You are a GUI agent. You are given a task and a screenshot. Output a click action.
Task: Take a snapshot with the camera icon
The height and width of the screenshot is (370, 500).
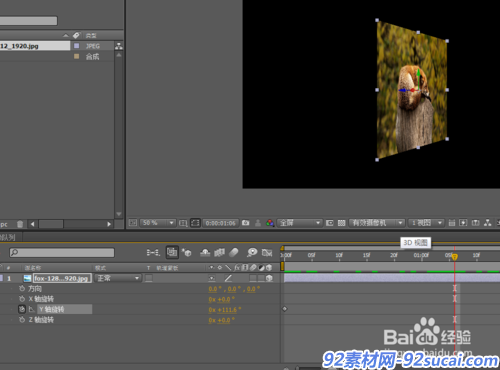click(x=246, y=223)
